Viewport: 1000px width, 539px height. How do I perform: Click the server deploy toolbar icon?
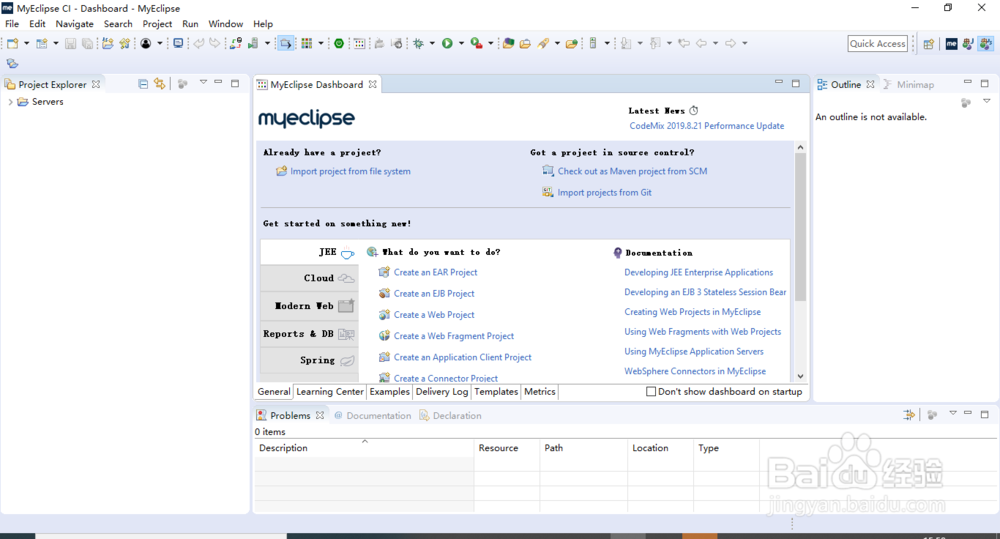(253, 43)
